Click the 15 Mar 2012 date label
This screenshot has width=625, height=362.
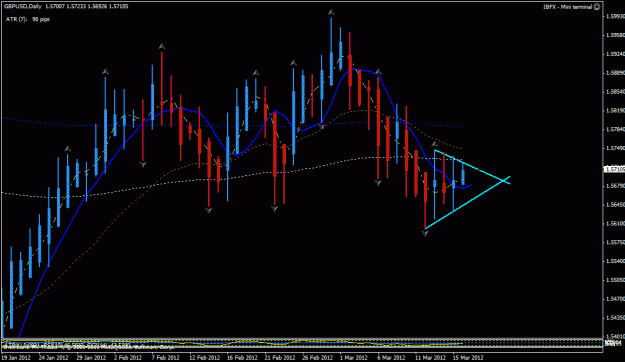click(x=468, y=358)
